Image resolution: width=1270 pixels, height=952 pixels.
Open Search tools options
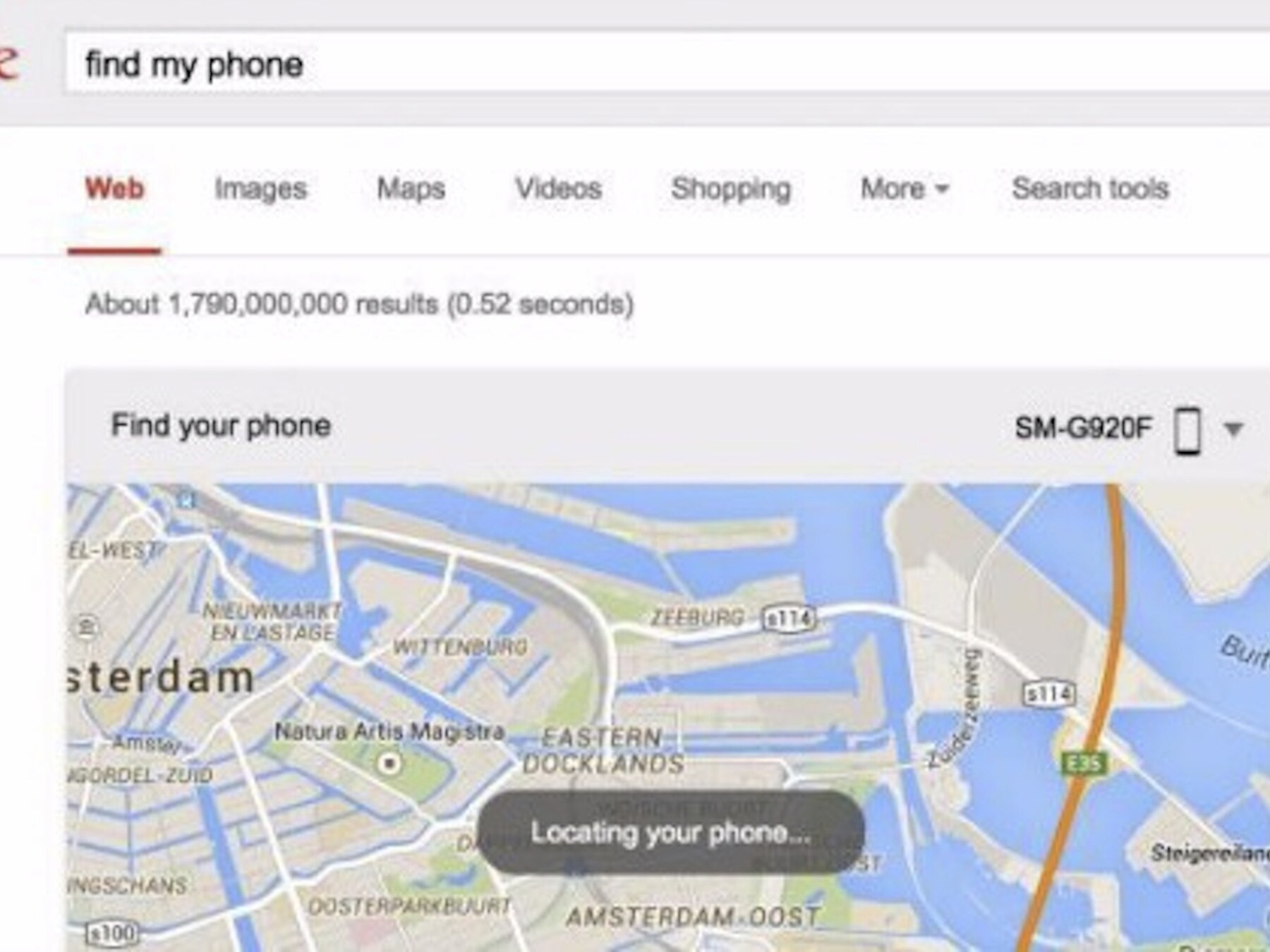(x=1090, y=188)
